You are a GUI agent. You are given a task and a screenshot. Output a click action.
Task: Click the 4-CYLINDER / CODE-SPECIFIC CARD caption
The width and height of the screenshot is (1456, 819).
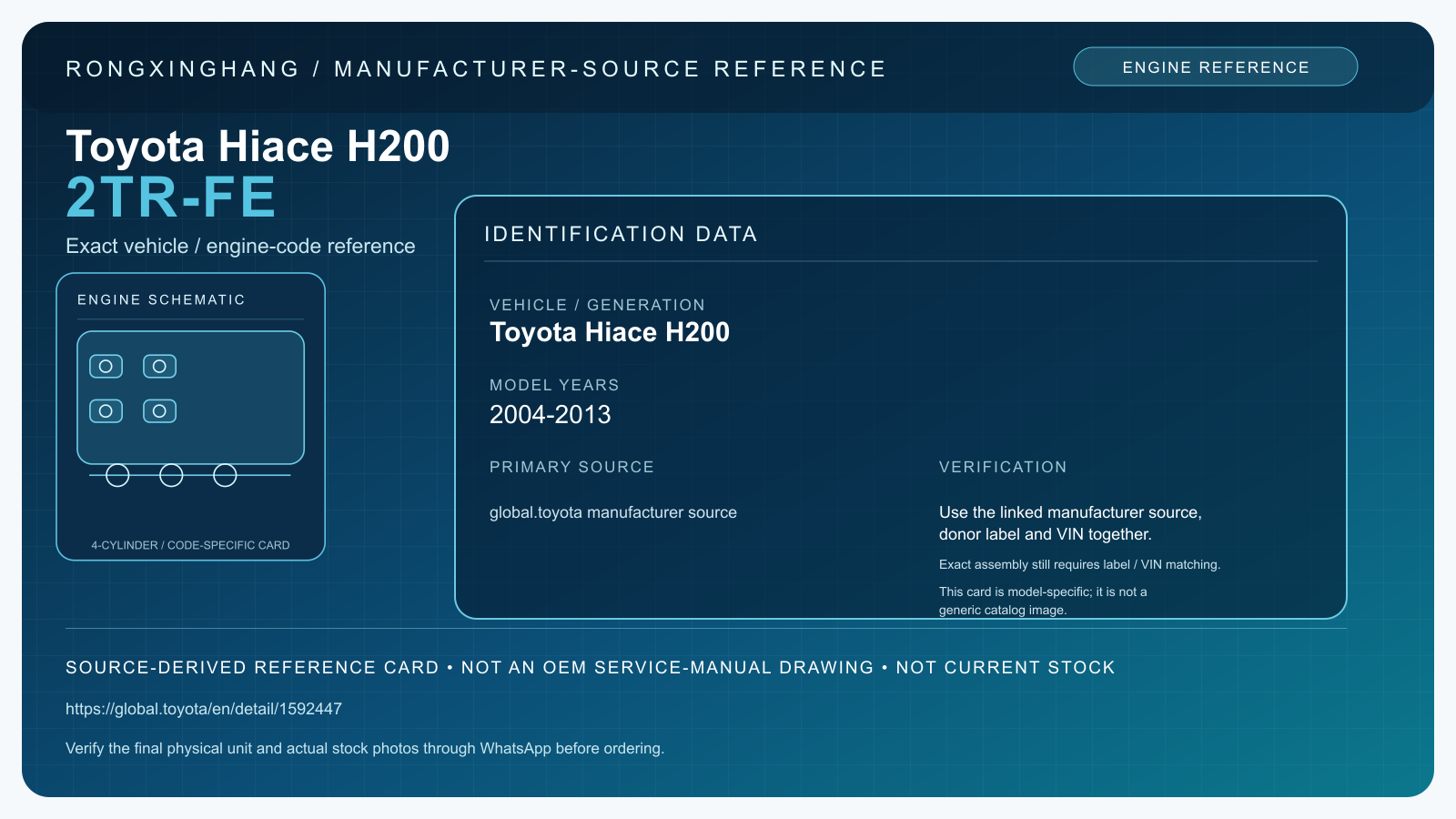190,545
